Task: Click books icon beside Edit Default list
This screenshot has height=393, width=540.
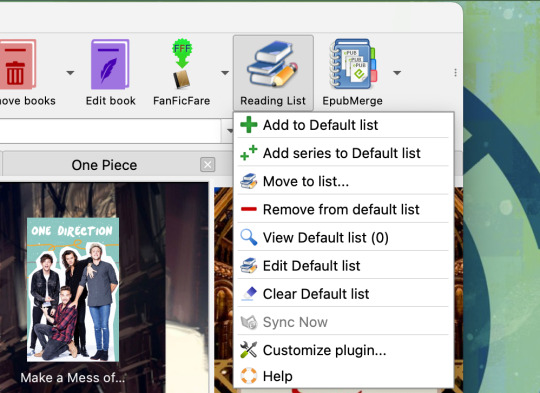Action: click(249, 266)
